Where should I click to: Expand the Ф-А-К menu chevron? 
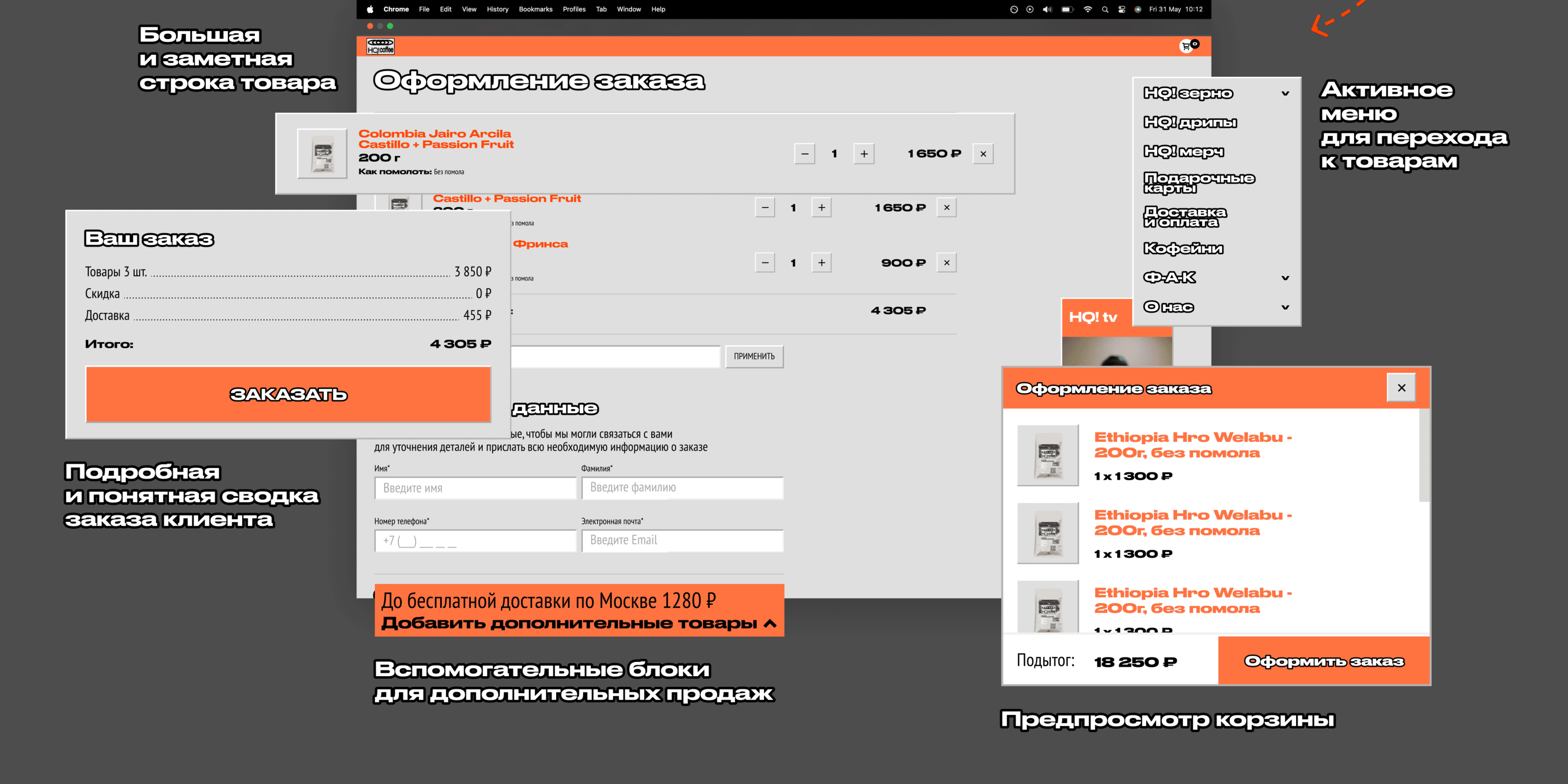pos(1285,277)
